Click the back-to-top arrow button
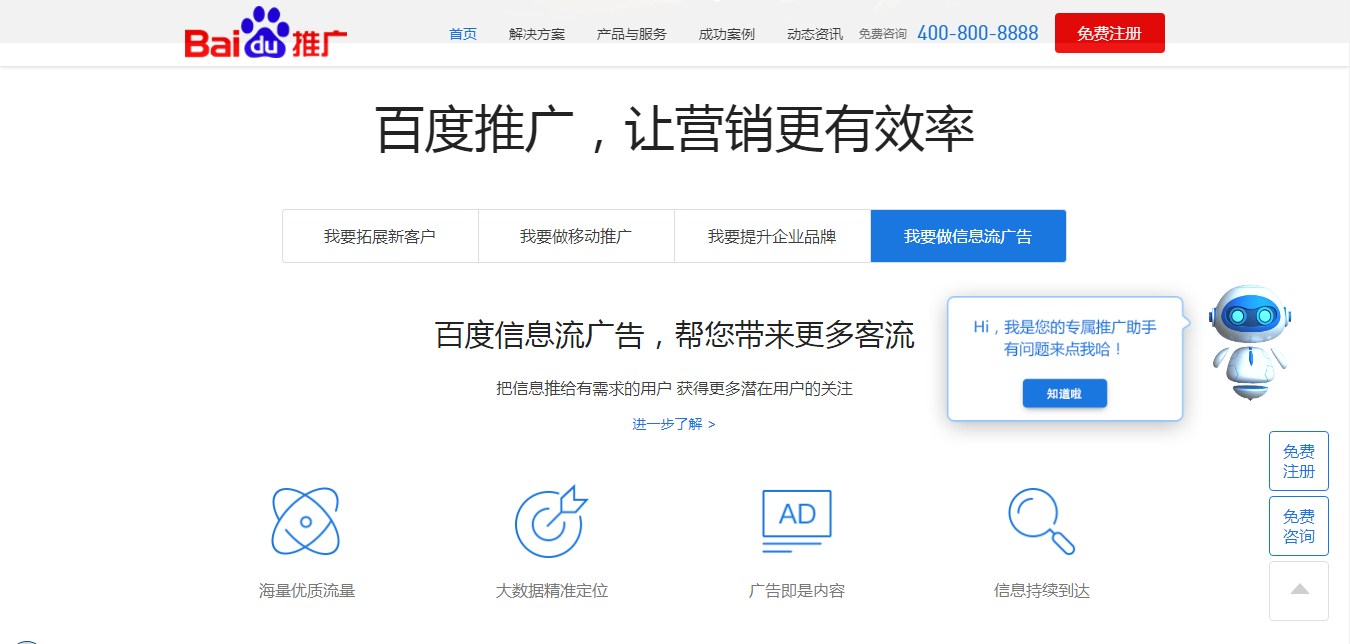 (1299, 591)
